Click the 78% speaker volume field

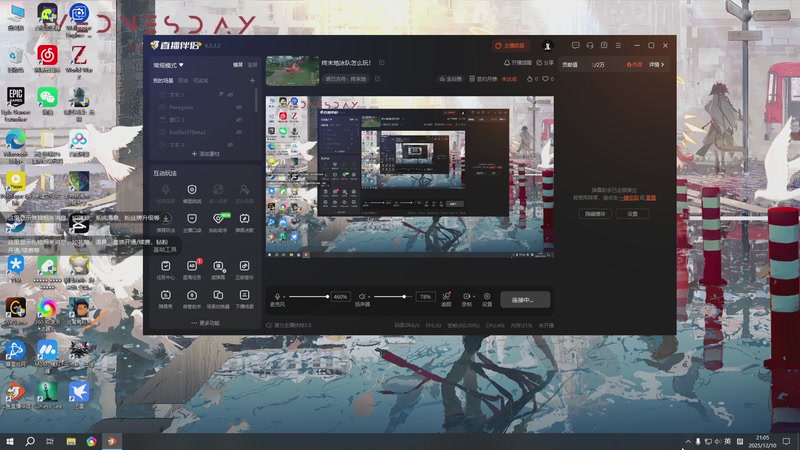(426, 296)
